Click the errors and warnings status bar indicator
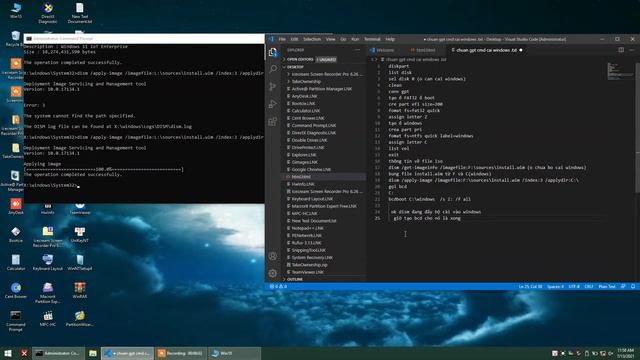Screen dimensions: 640x360 point(278,287)
